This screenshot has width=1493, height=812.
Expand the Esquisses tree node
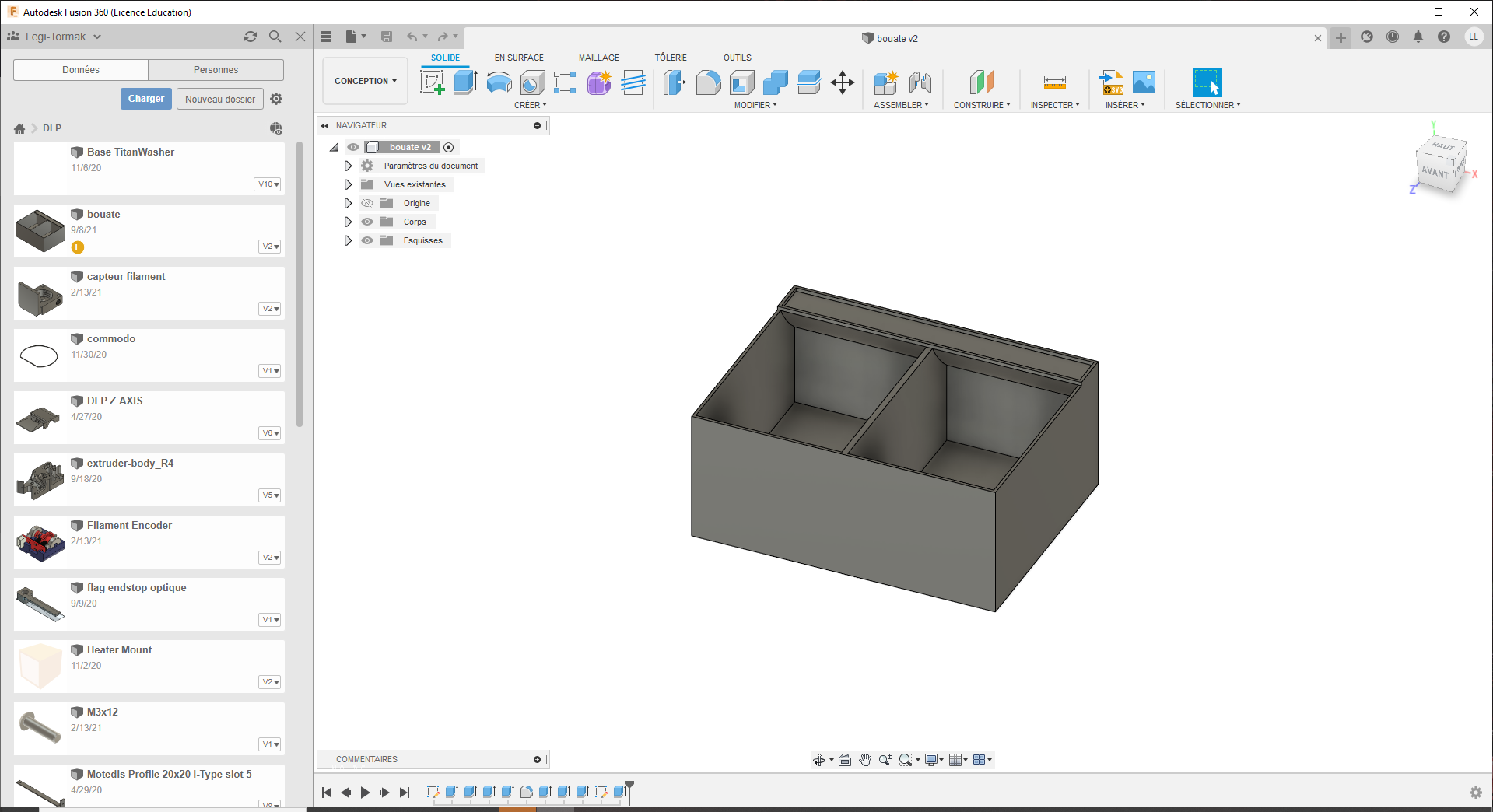[348, 240]
